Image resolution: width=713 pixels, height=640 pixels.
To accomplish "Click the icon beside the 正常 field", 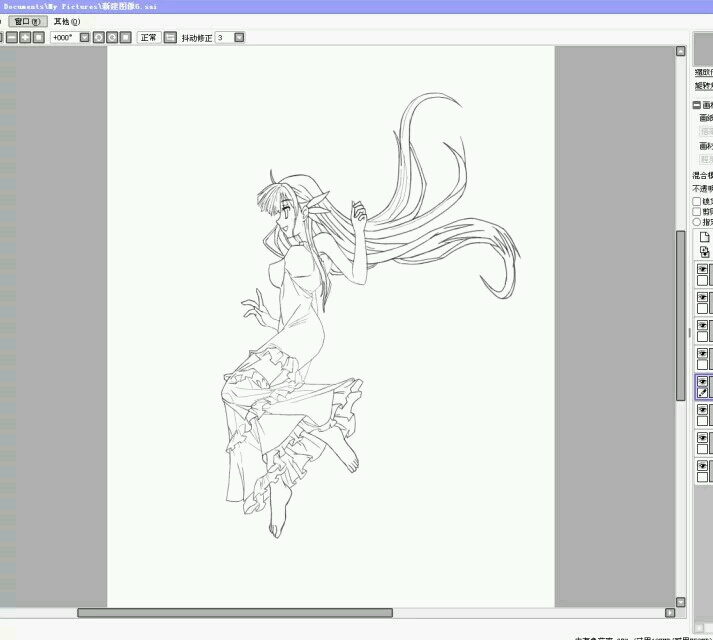I will [170, 37].
